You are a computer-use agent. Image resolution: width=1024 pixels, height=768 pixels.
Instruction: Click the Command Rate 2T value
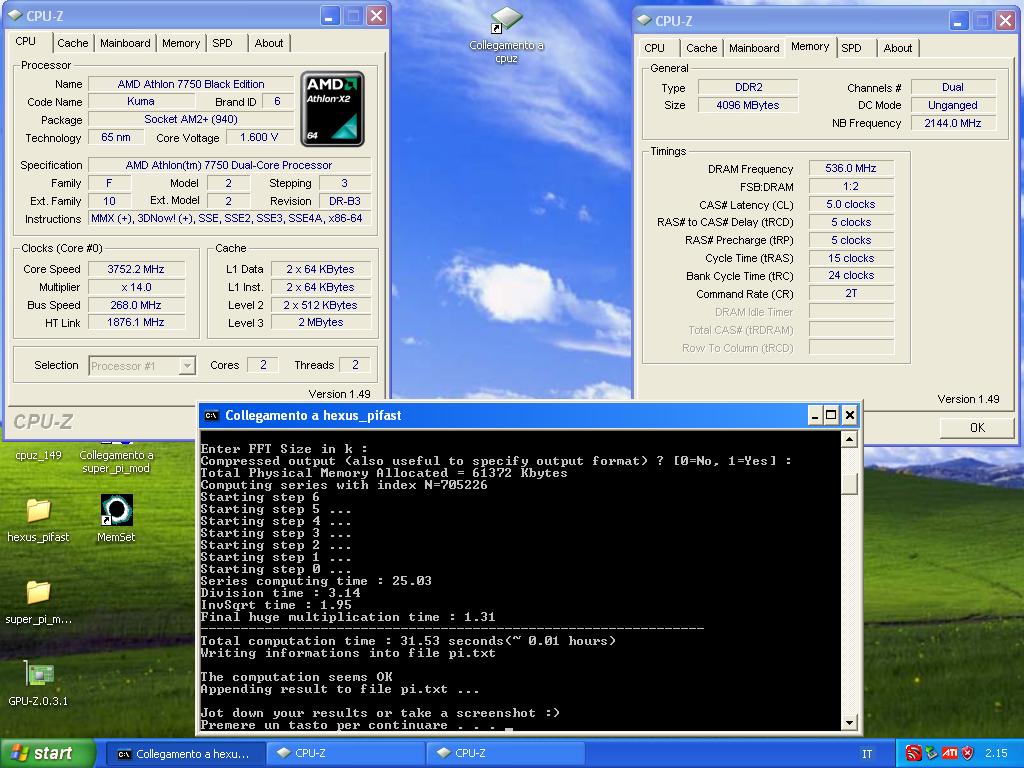pyautogui.click(x=851, y=294)
